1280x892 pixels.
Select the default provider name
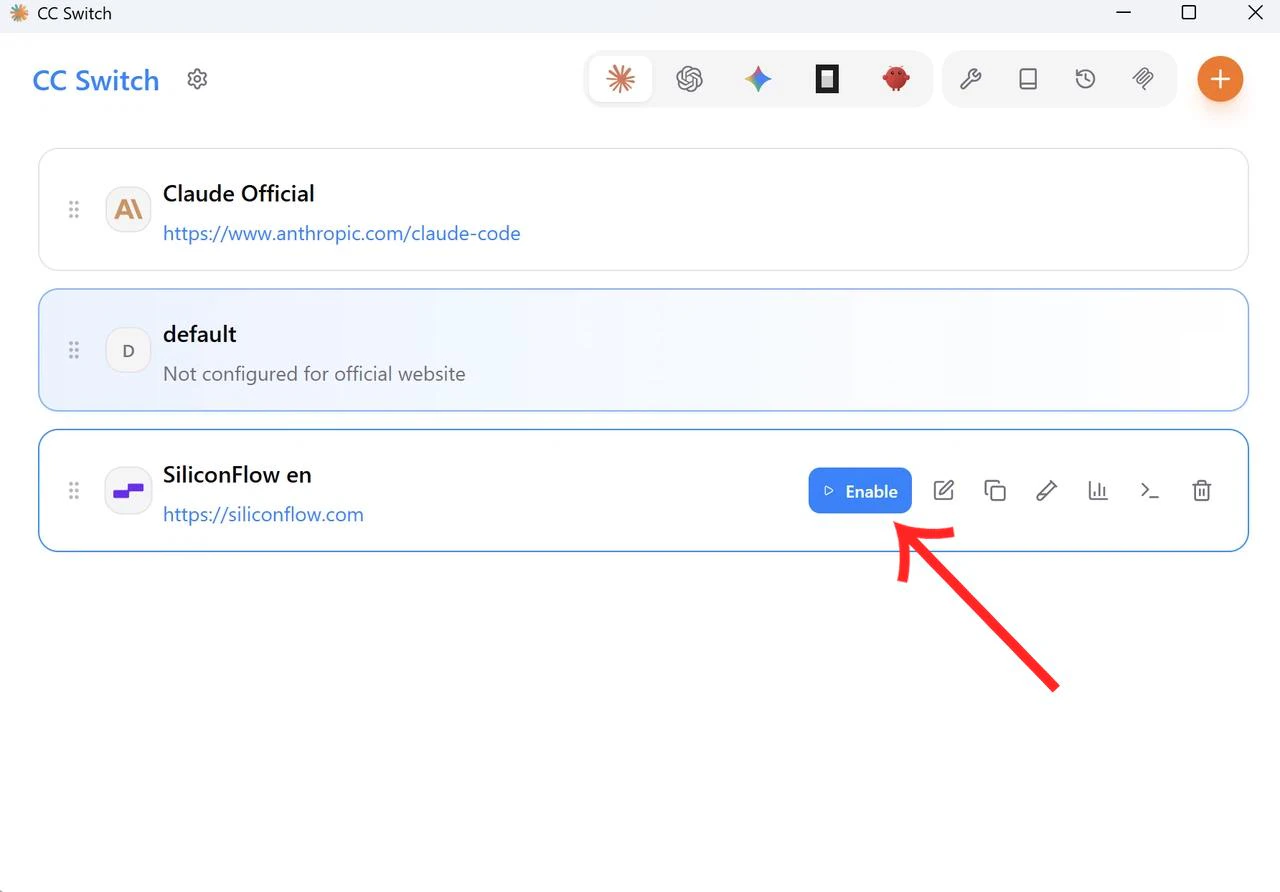tap(200, 334)
